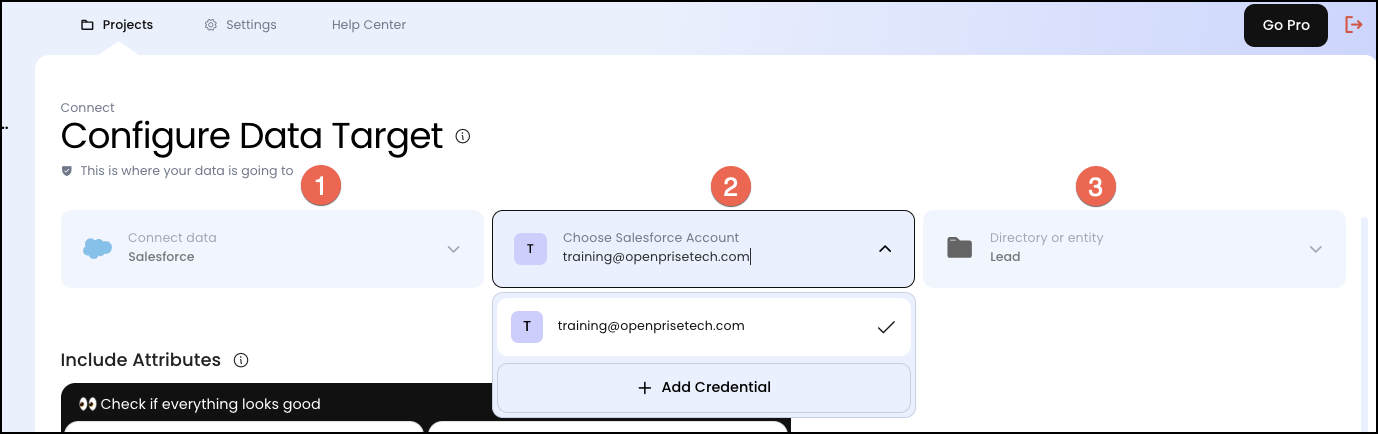Select training@openprisetech.com from the dropdown list

[x=651, y=326]
